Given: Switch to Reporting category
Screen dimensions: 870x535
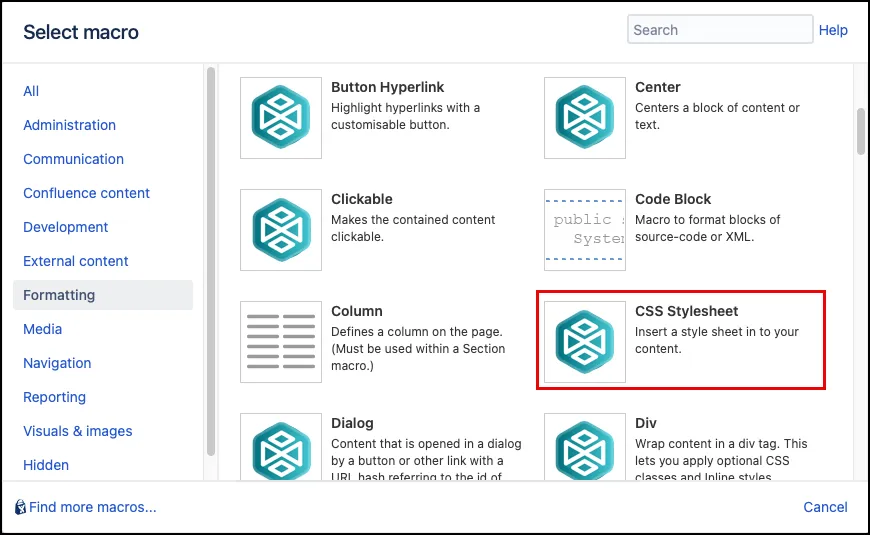Looking at the screenshot, I should [54, 397].
